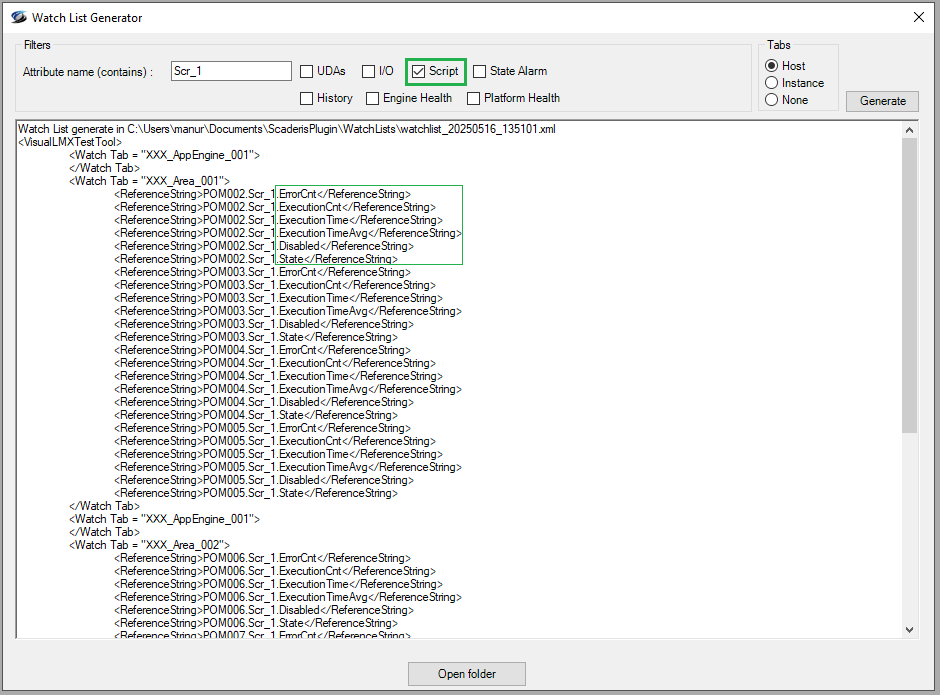The height and width of the screenshot is (695, 940).
Task: Select None for tabs grouping
Action: (x=771, y=100)
